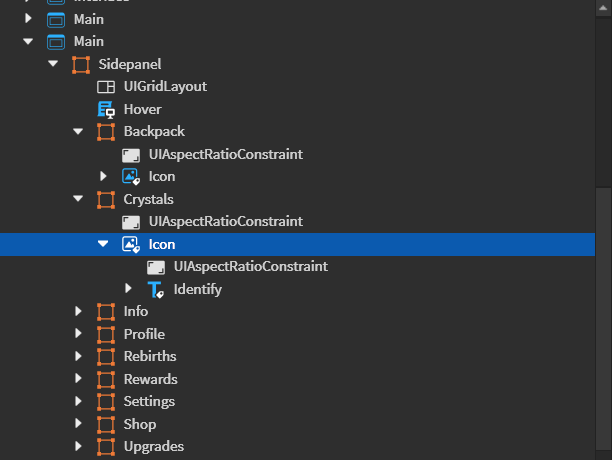Click the vertical scrollbar of the Explorer

[603, 90]
